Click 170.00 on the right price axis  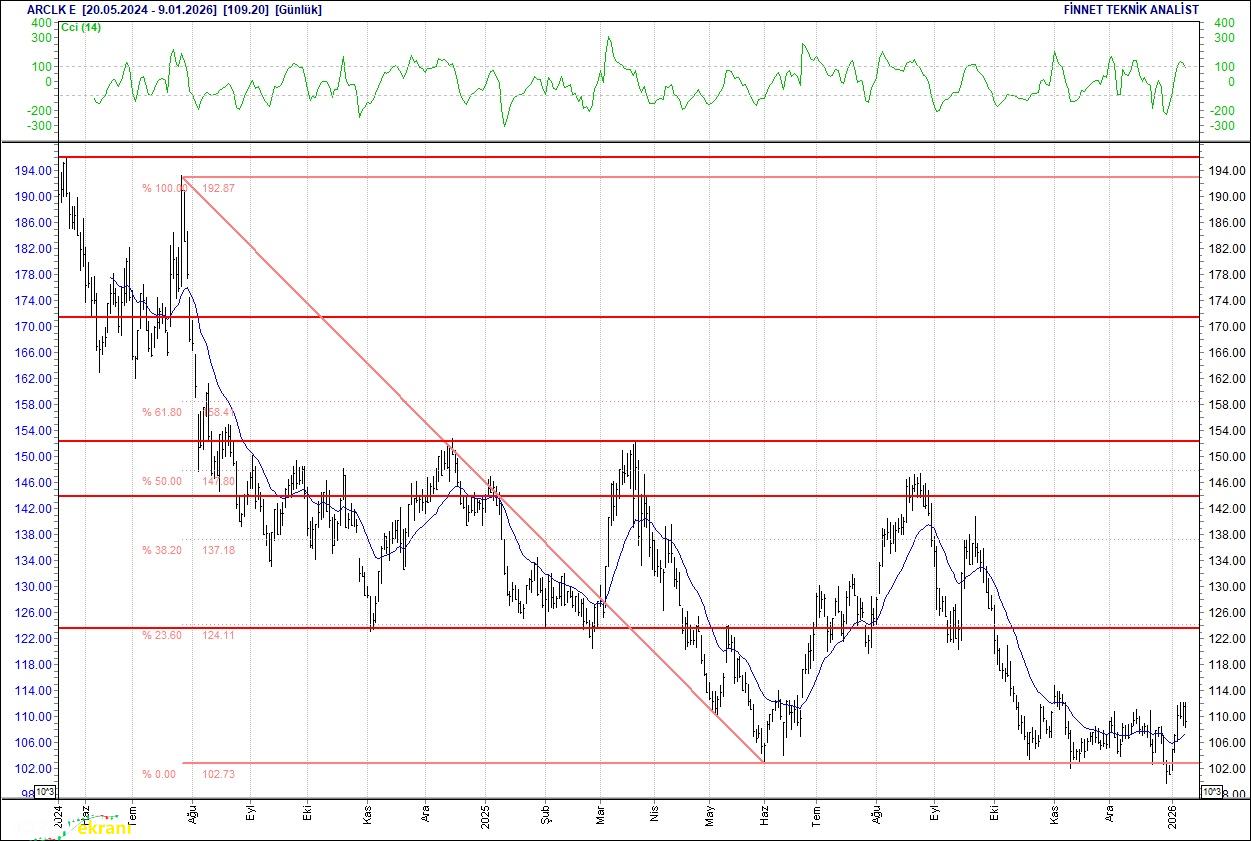coord(1226,327)
